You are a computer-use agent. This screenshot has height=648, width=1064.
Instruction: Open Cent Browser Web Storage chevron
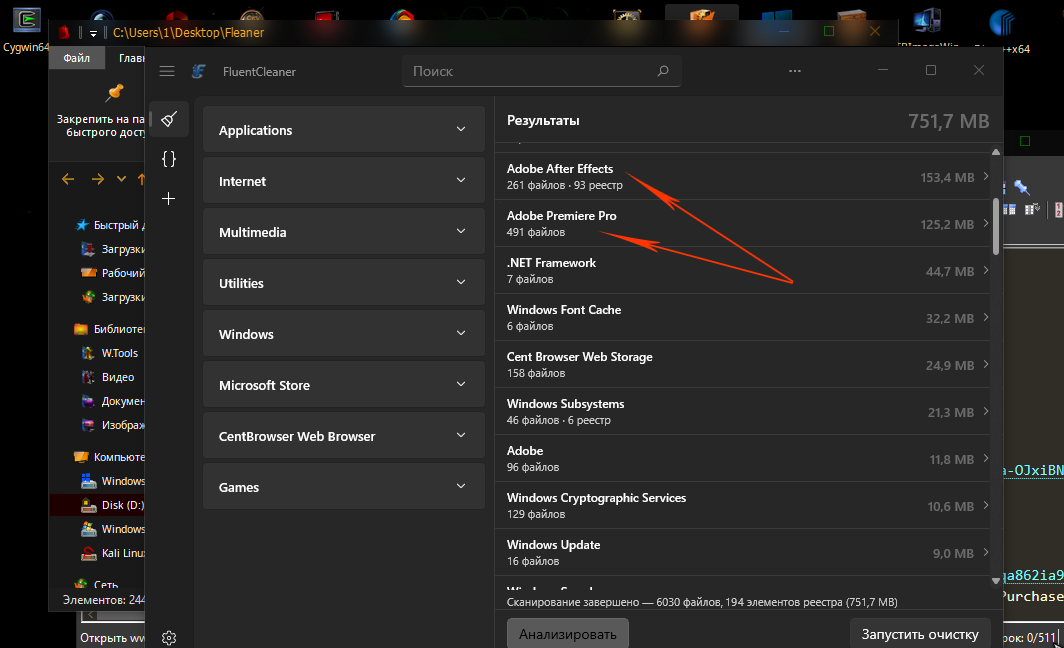click(x=985, y=364)
